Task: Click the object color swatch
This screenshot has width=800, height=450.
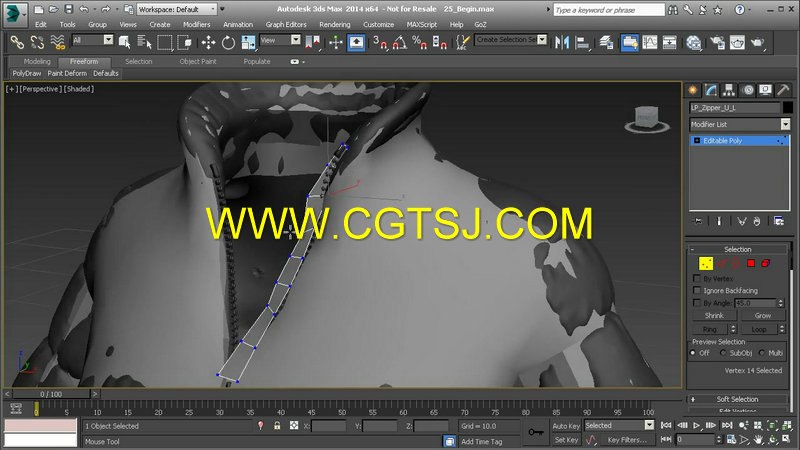Action: [x=787, y=108]
